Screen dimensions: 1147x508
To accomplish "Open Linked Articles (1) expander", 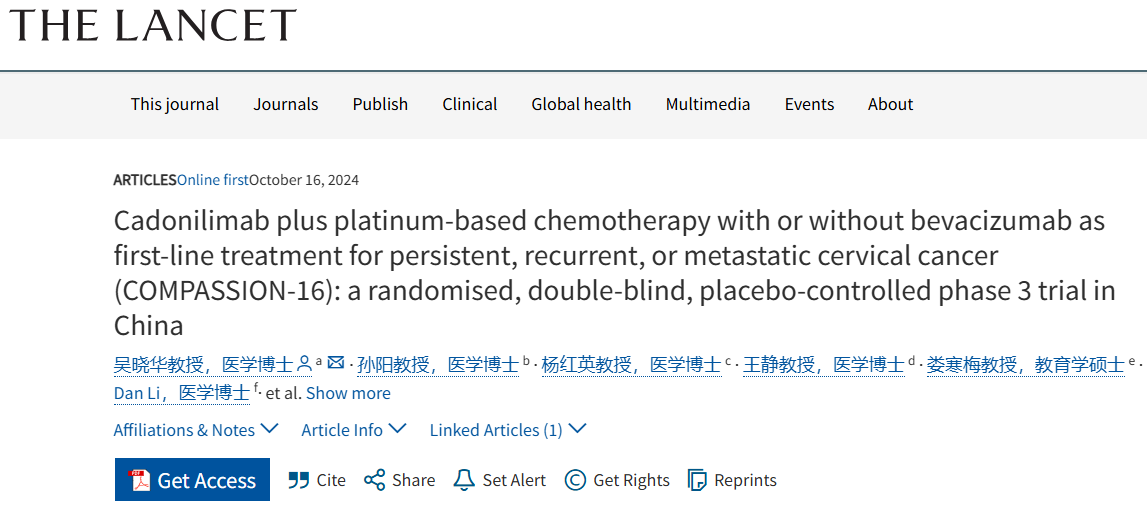I will click(508, 430).
